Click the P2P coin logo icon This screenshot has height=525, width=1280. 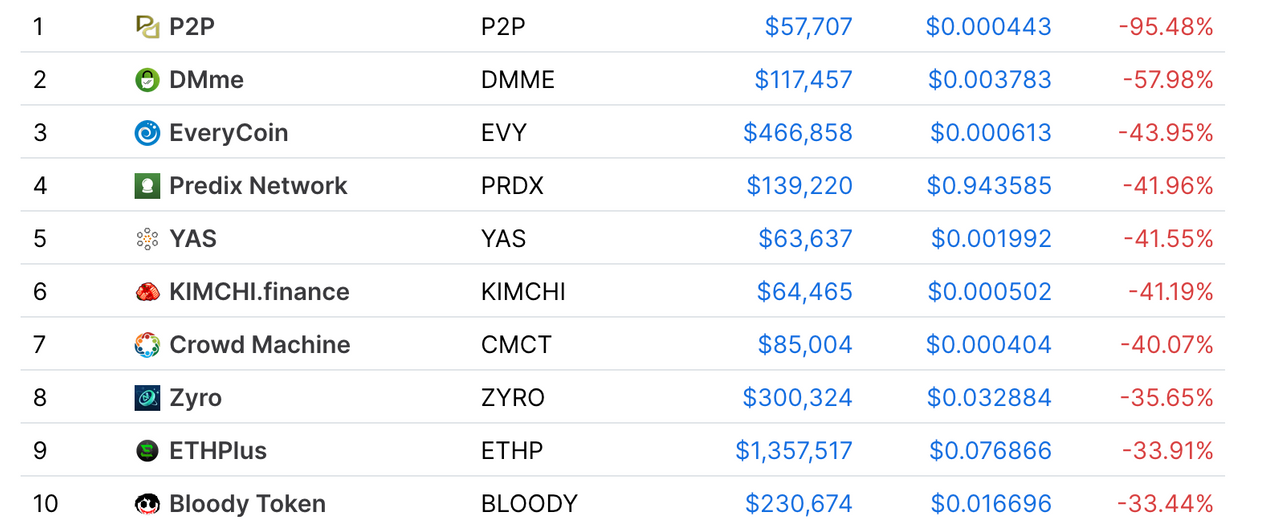(x=147, y=27)
